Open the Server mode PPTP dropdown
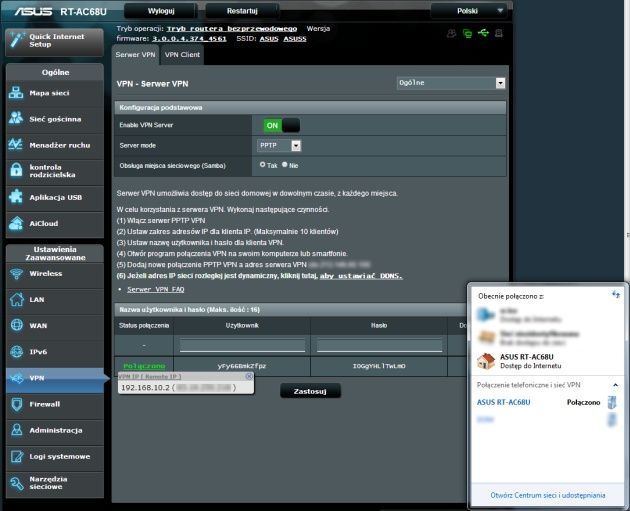Screen dimensions: 630x511 [279, 145]
